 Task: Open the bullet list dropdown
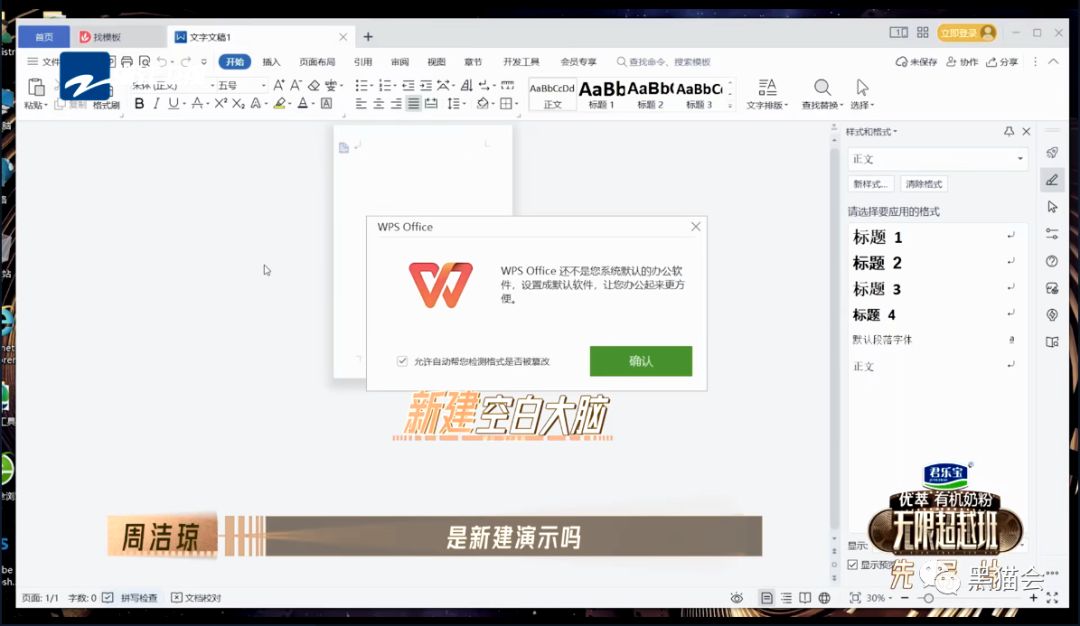point(371,85)
